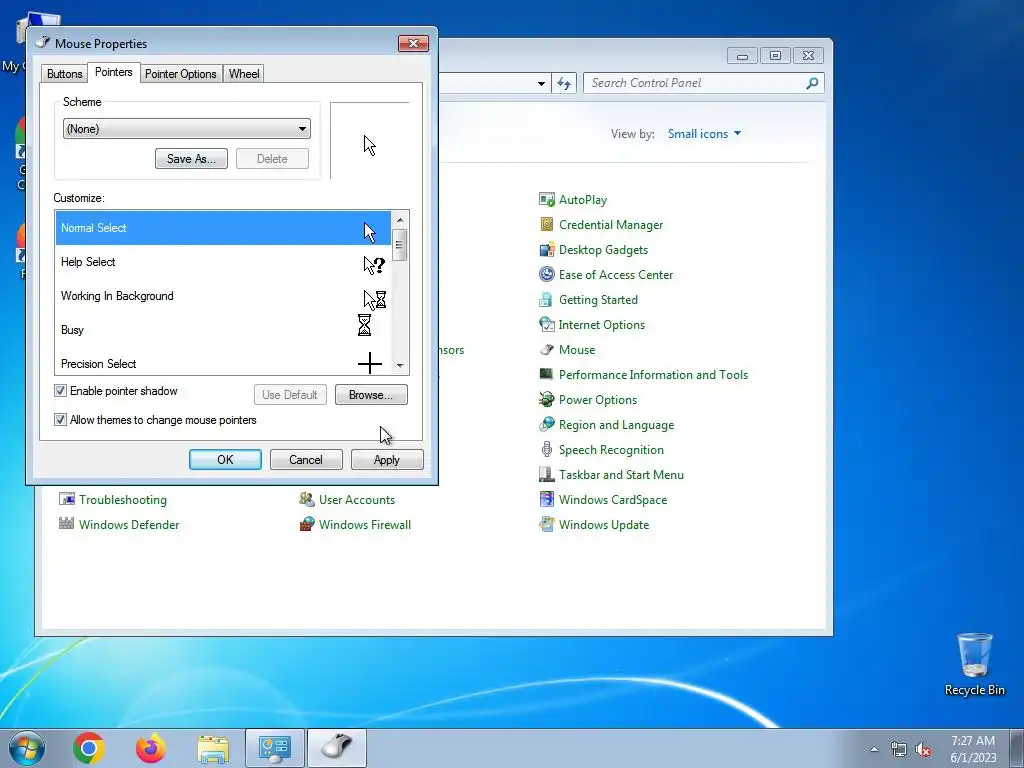The width and height of the screenshot is (1024, 768).
Task: Click the network tray icon
Action: pyautogui.click(x=899, y=749)
